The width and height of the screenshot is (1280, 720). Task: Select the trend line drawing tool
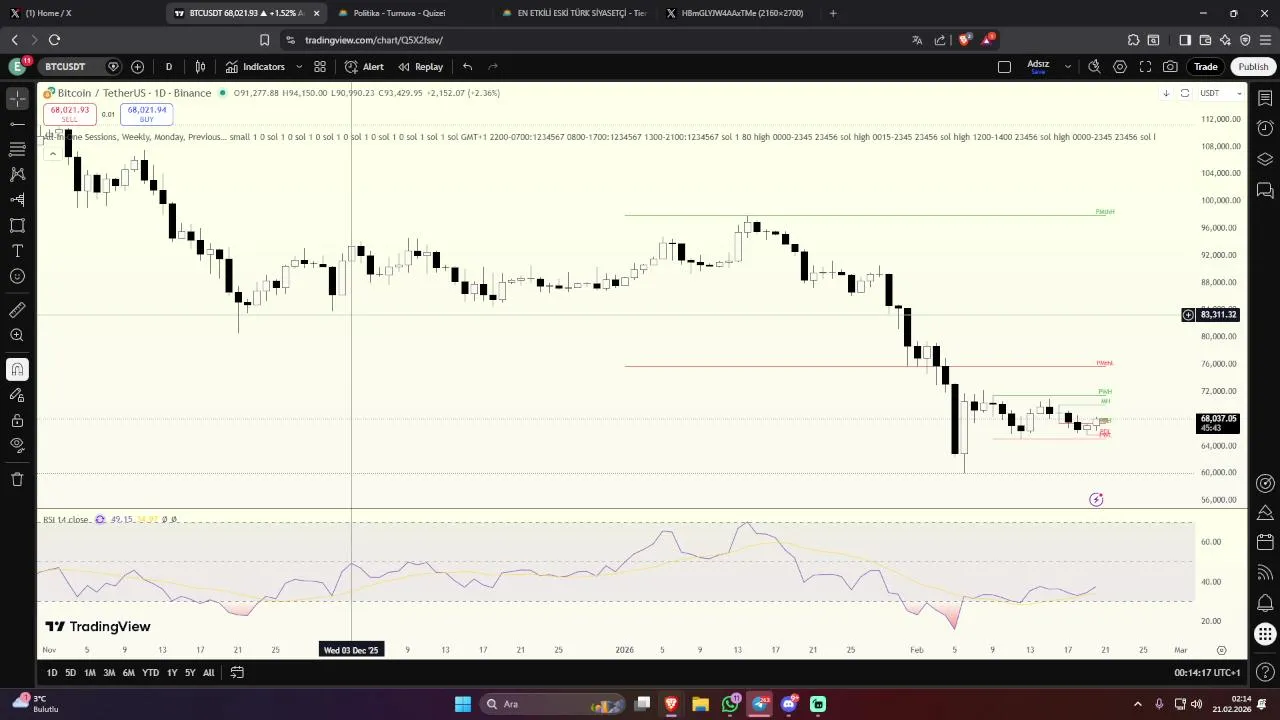(17, 124)
